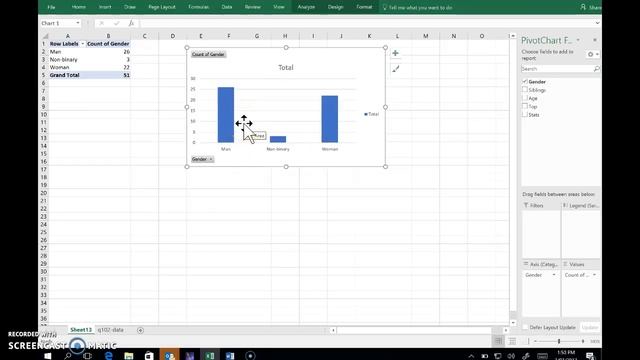Open the Action Center notifications icon
The height and width of the screenshot is (360, 640).
[590, 356]
